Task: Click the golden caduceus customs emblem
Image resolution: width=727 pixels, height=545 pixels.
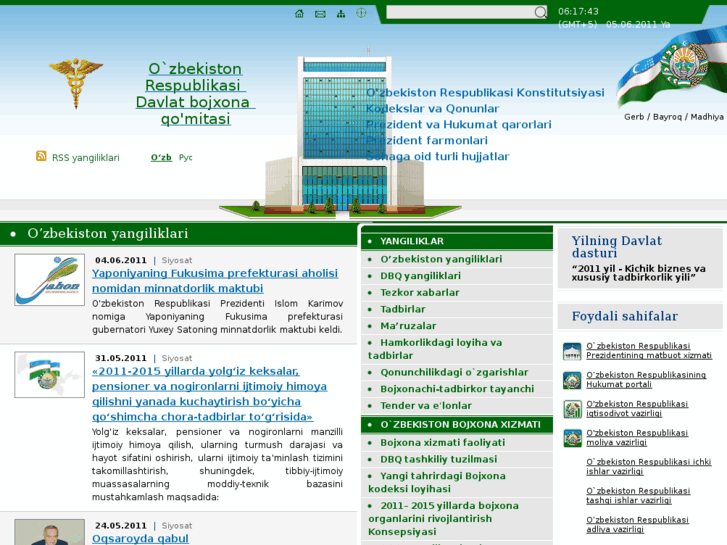Action: click(76, 83)
